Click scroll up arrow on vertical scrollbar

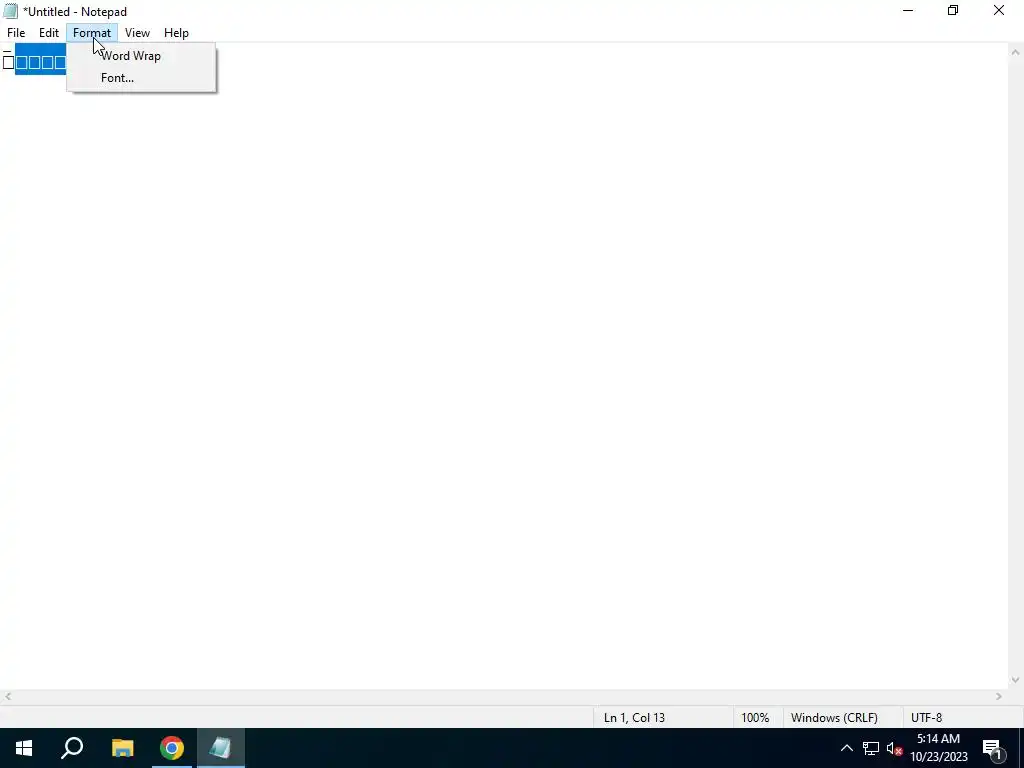click(1016, 52)
